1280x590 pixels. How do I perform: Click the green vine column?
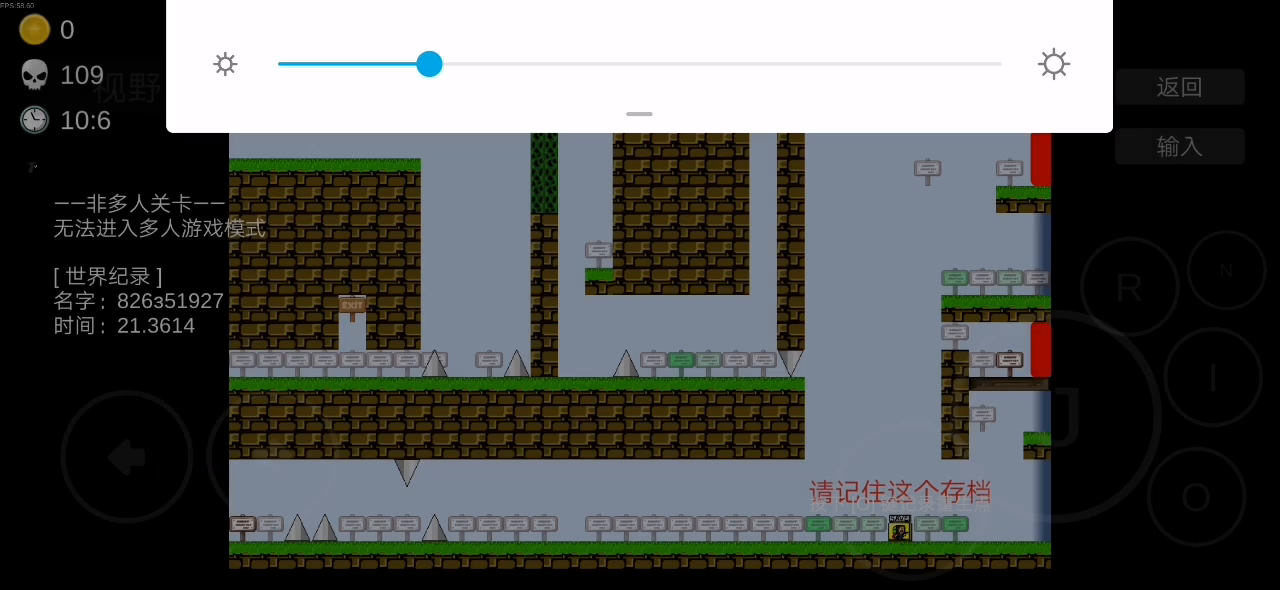(544, 172)
